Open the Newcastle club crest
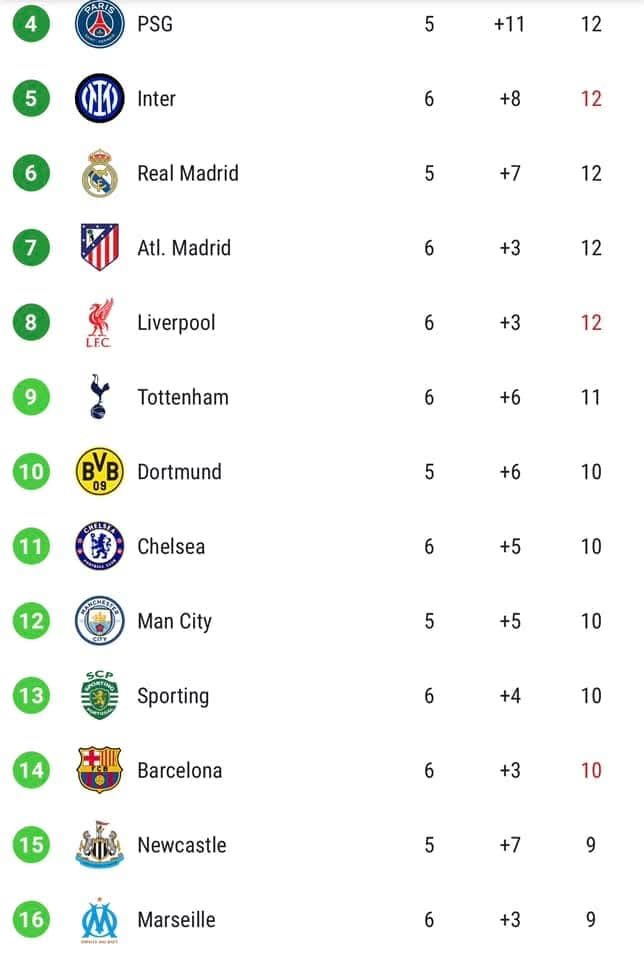The width and height of the screenshot is (644, 960). point(100,845)
